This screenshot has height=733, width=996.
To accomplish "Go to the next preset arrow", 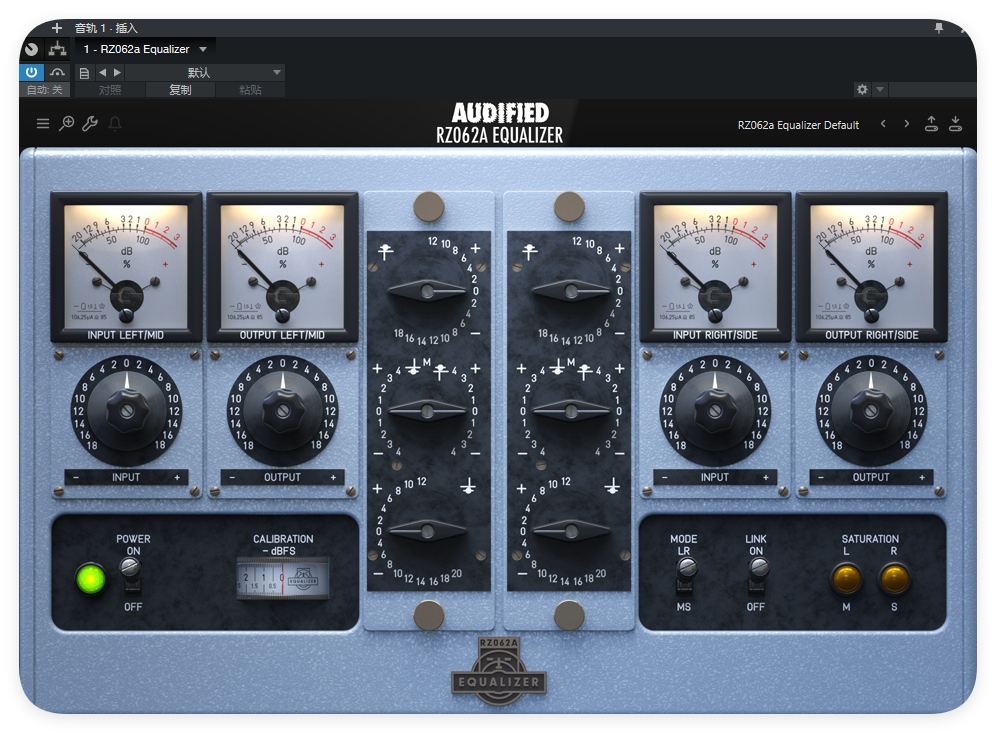I will (906, 124).
